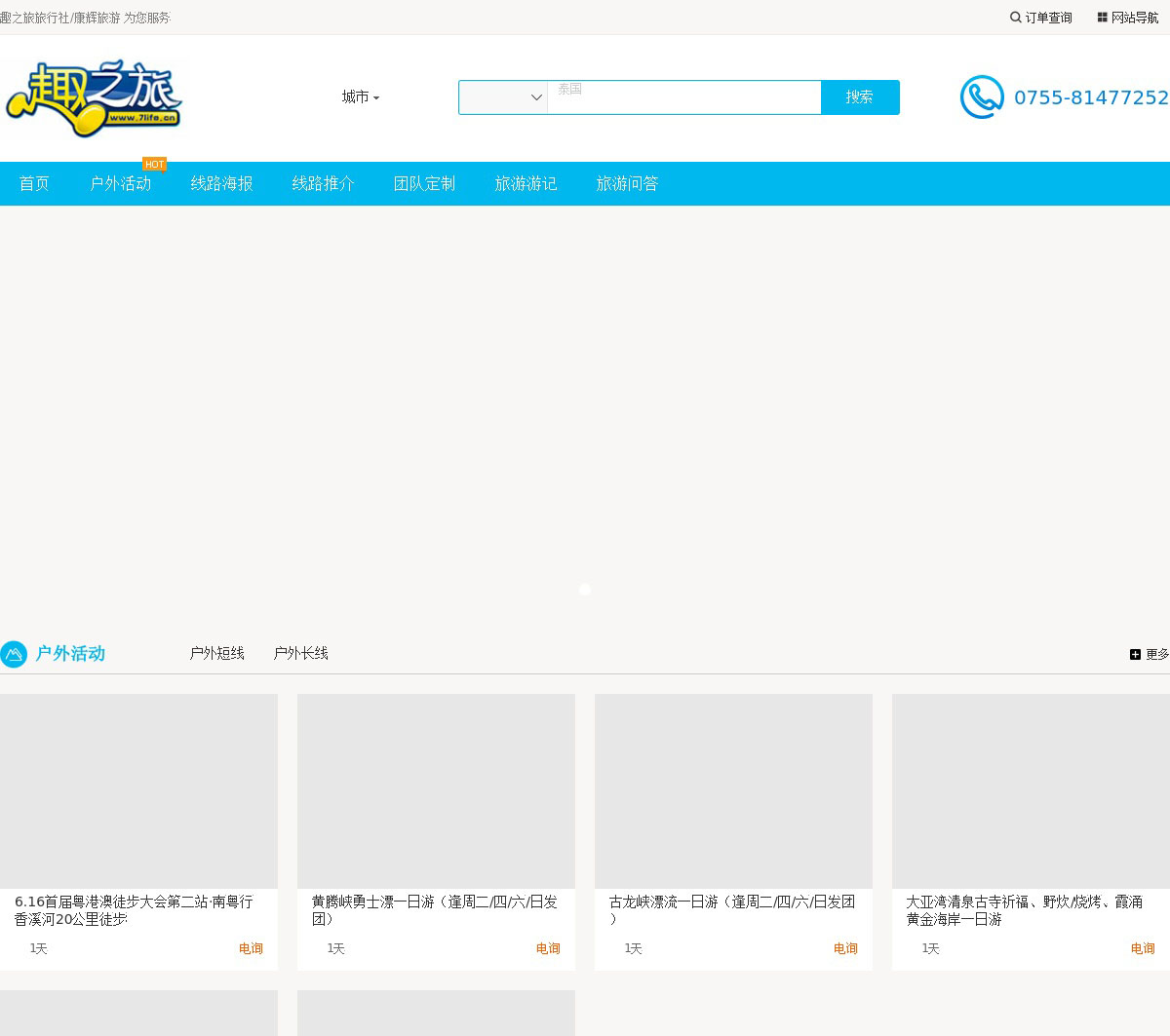Select the carousel slide indicator dot

click(x=585, y=590)
